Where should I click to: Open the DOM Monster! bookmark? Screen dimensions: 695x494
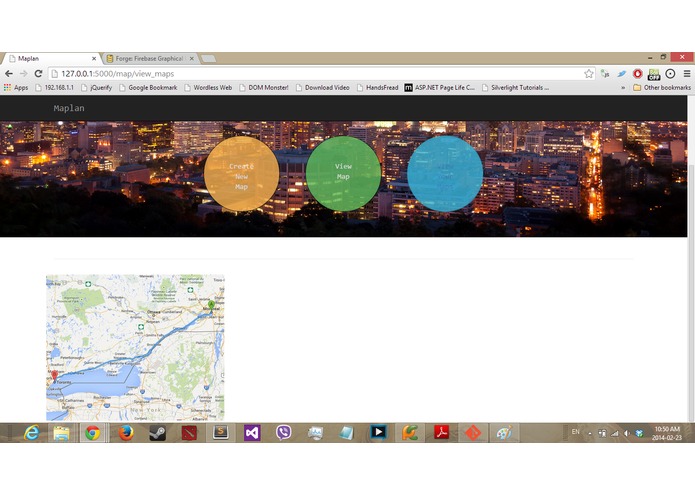click(x=264, y=88)
